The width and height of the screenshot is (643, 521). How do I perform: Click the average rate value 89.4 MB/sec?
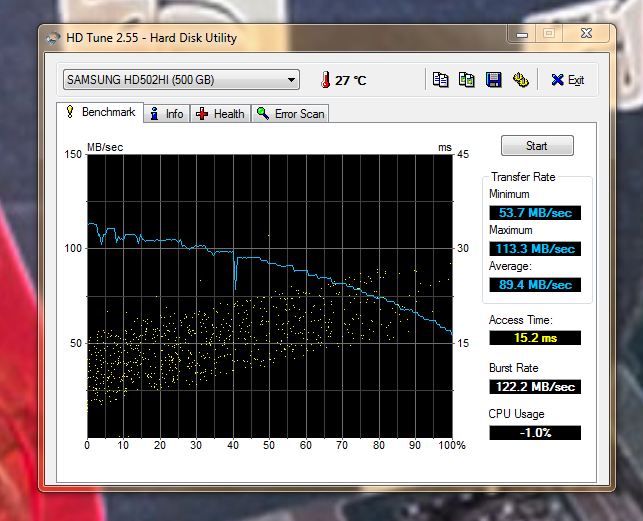pos(535,285)
